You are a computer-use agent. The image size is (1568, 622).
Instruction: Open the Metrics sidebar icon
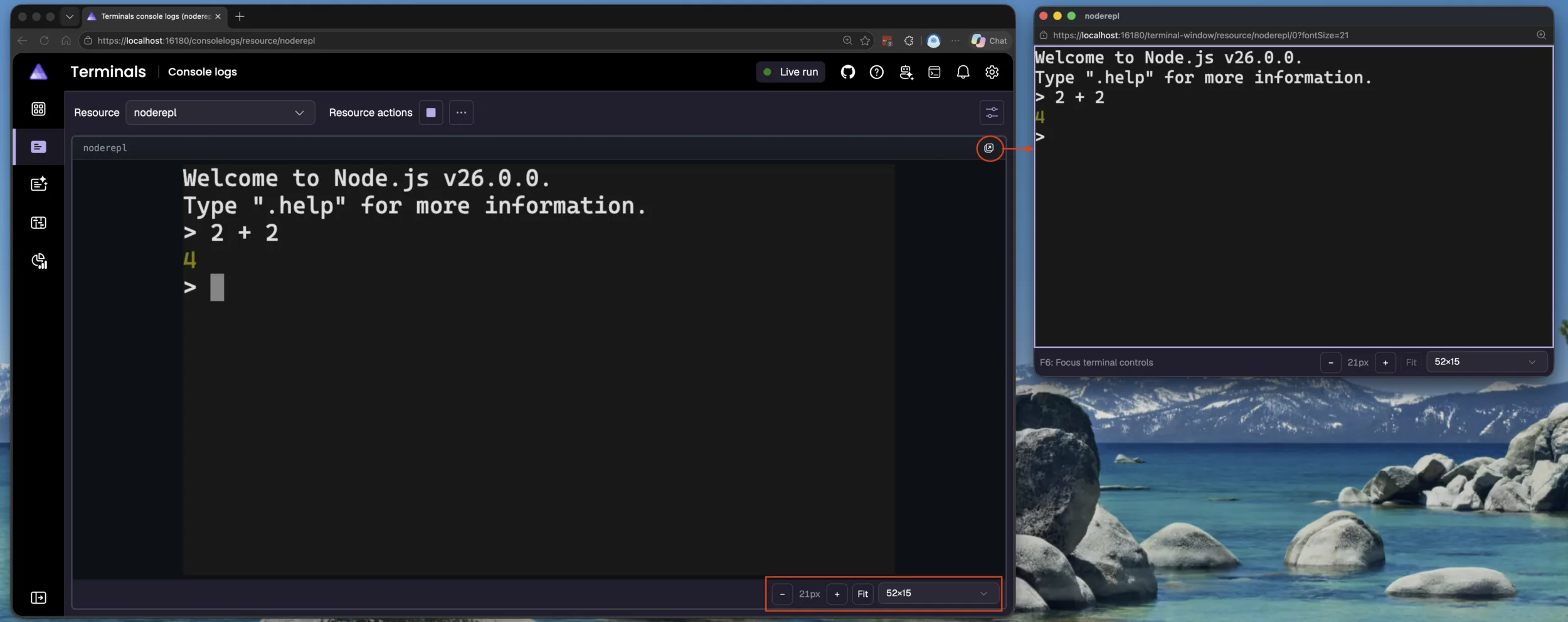(39, 261)
